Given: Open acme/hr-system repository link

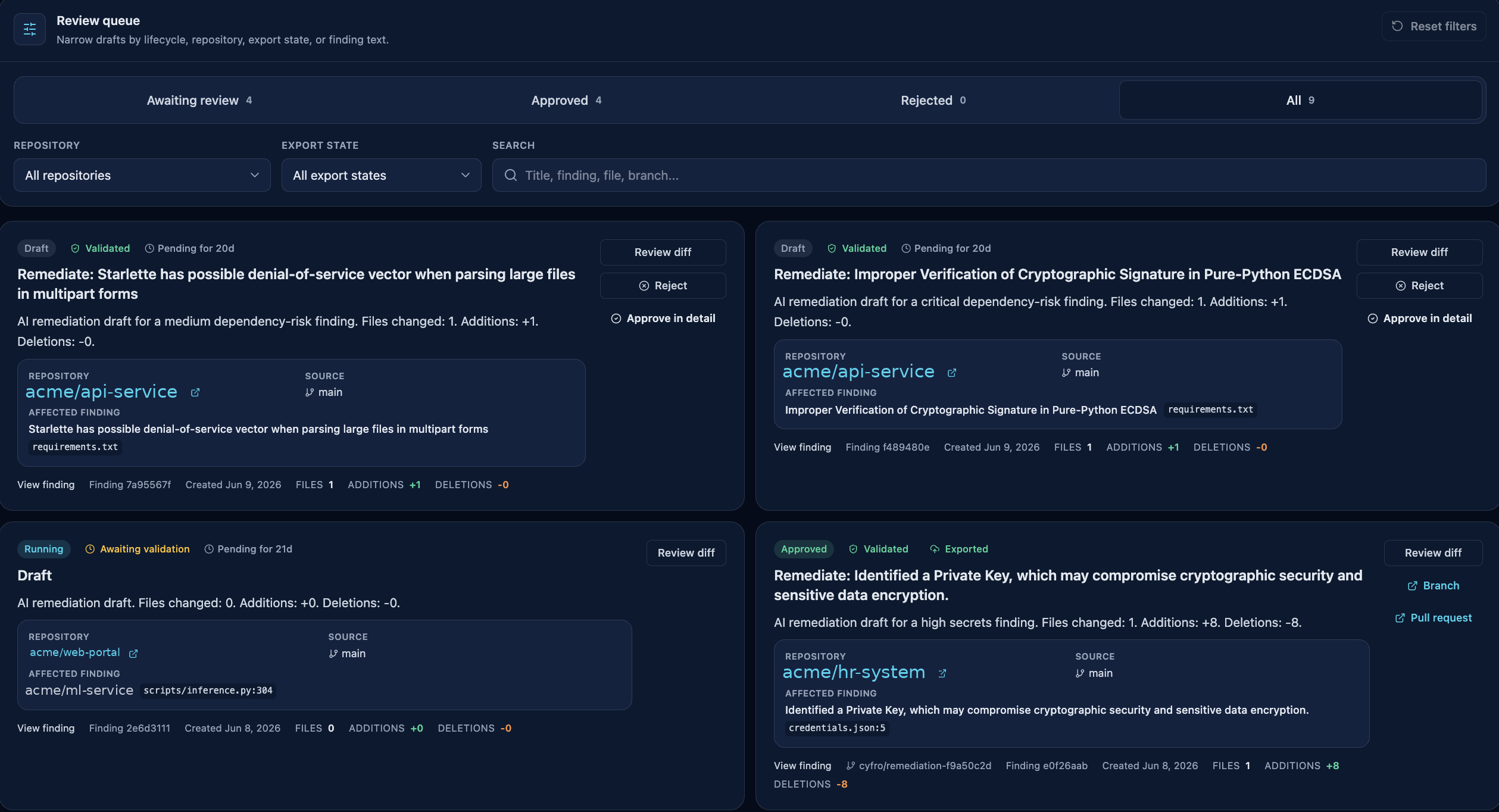Looking at the screenshot, I should 854,672.
